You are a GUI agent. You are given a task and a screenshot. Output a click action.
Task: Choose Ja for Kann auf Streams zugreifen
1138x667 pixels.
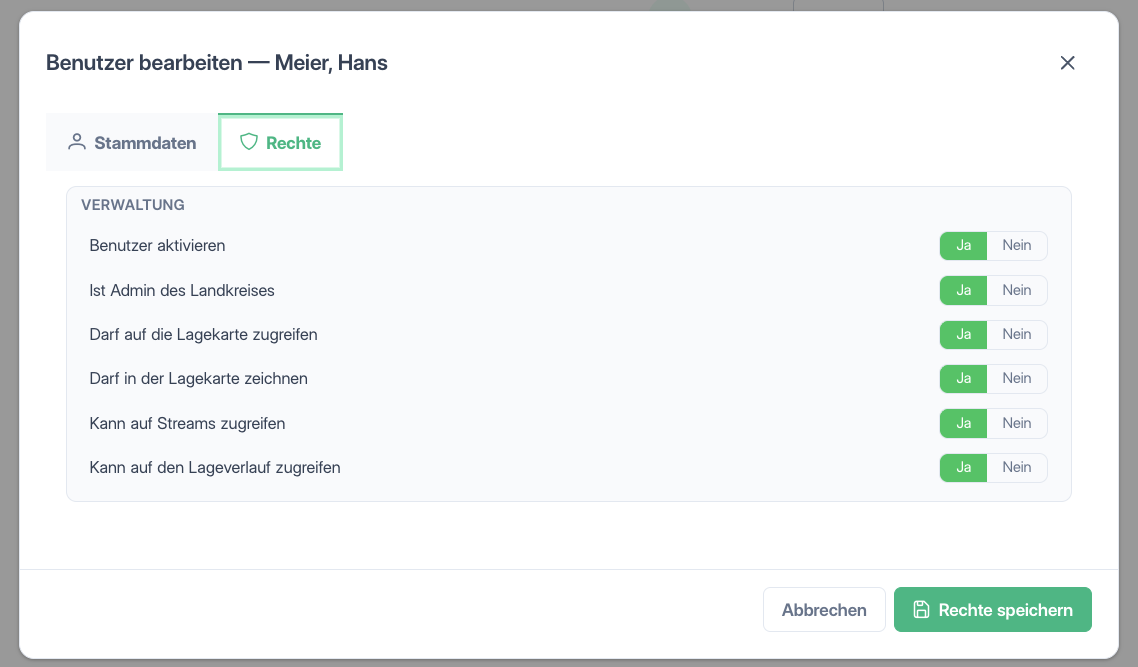963,423
